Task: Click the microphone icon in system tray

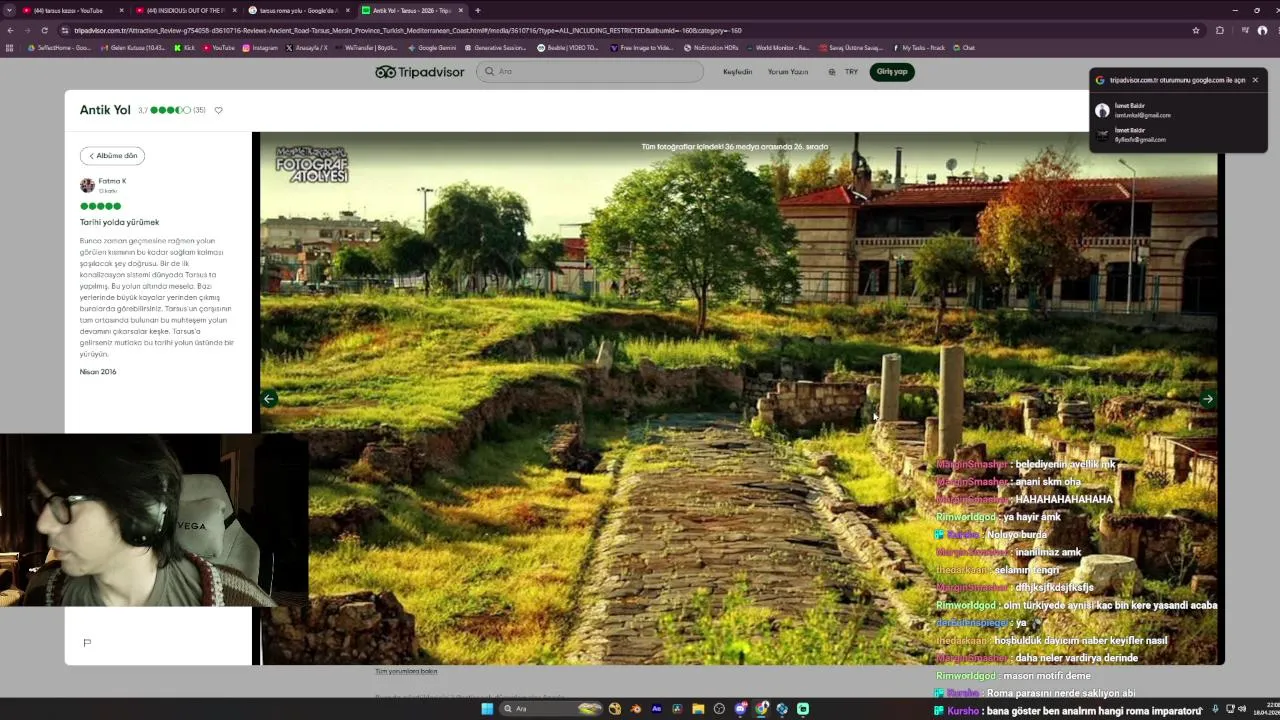Action: (1215, 709)
